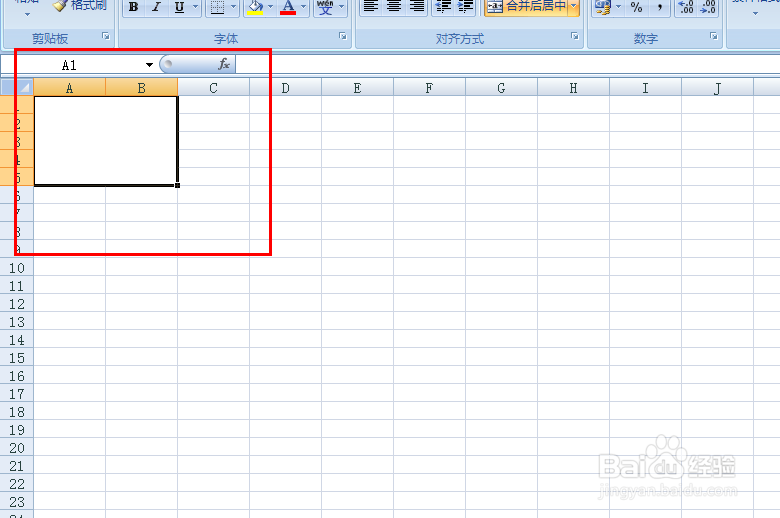Image resolution: width=780 pixels, height=518 pixels.
Task: Open the borders dropdown arrow
Action: point(233,7)
